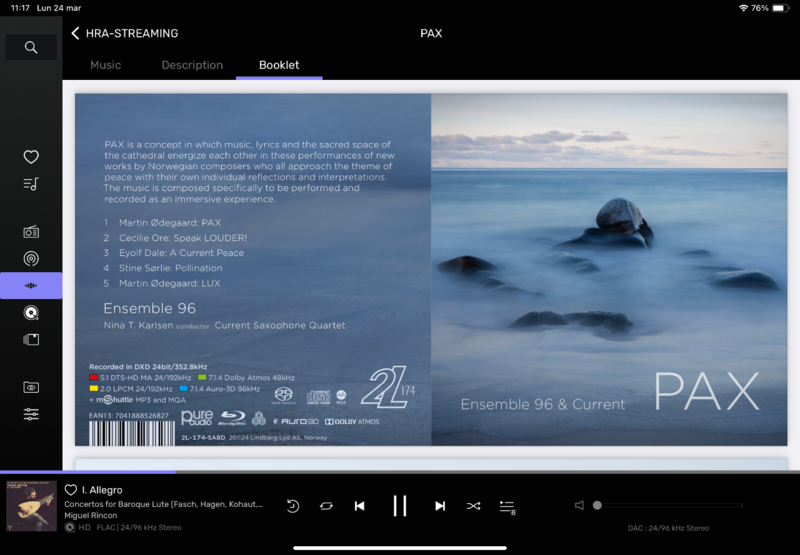The height and width of the screenshot is (555, 800).
Task: Open the play queue list
Action: tap(507, 506)
